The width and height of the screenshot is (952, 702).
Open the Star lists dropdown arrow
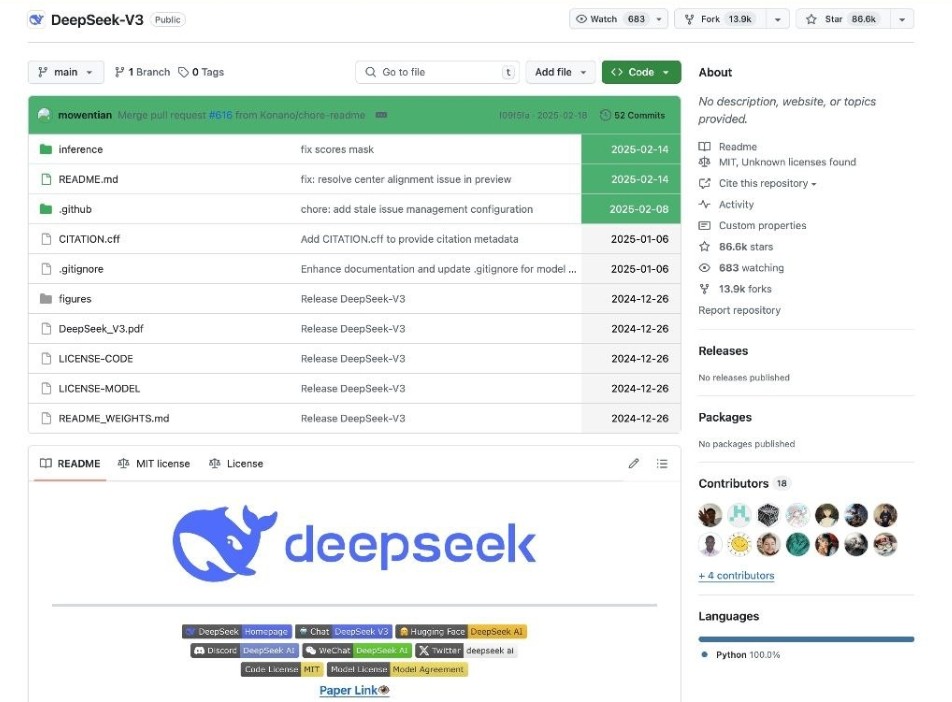pos(902,19)
